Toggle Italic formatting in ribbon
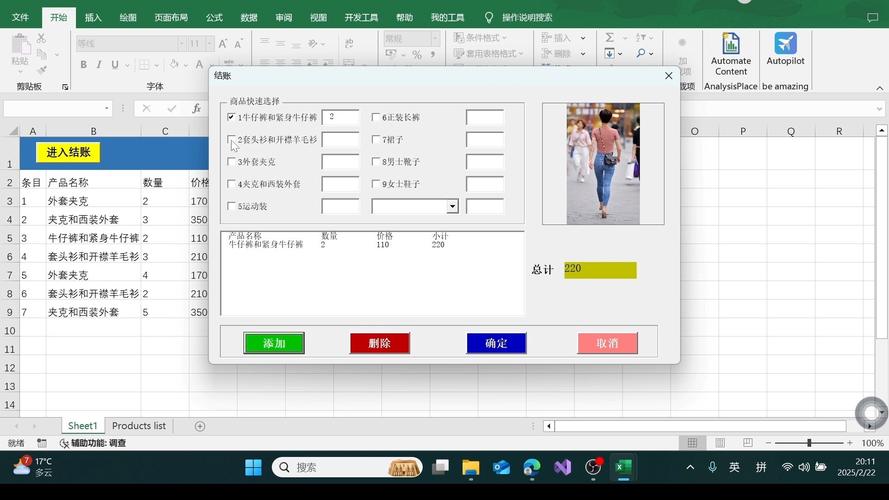The height and width of the screenshot is (500, 889). coord(99,65)
